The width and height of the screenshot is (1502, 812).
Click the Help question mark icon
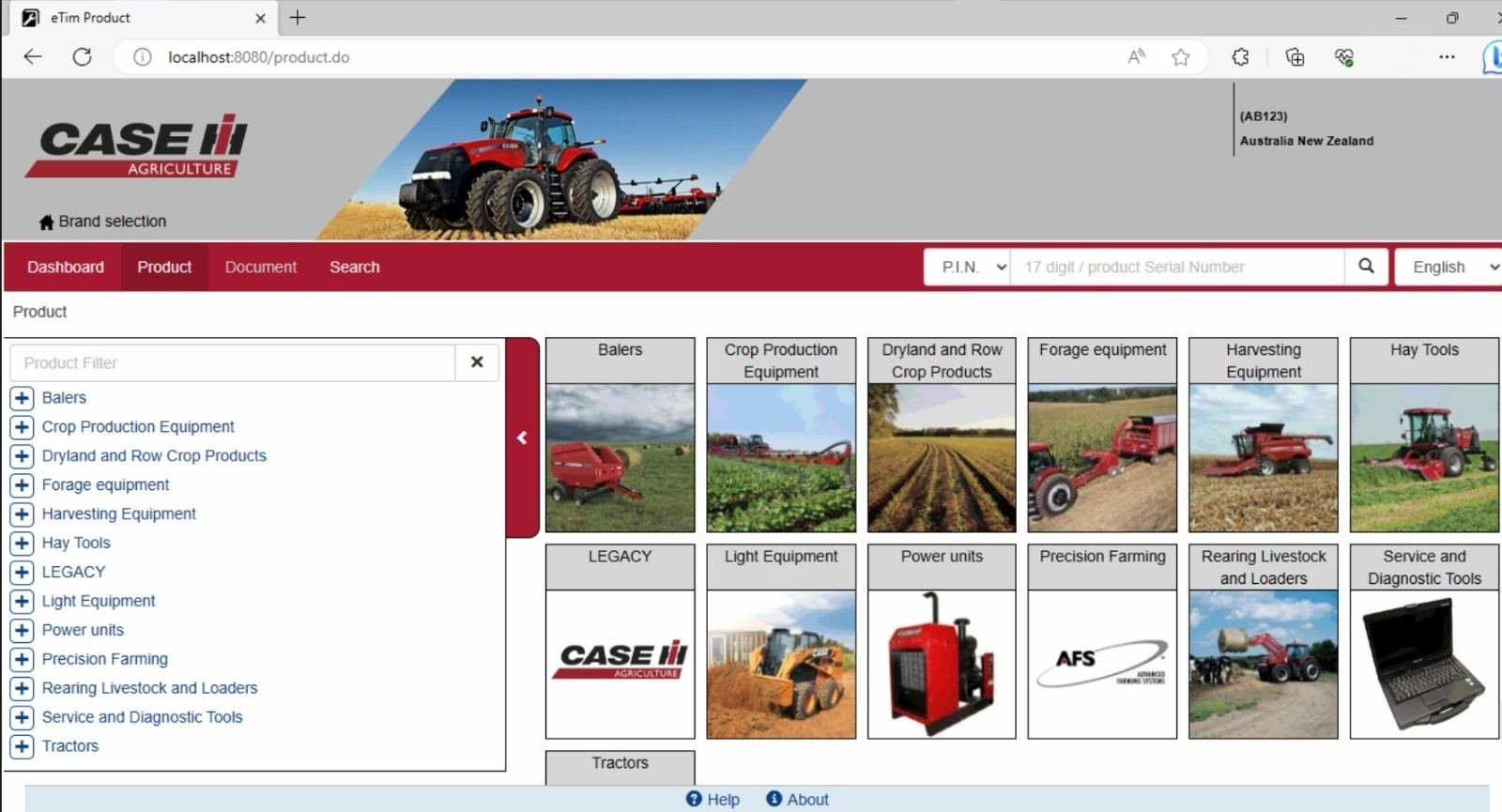point(694,799)
